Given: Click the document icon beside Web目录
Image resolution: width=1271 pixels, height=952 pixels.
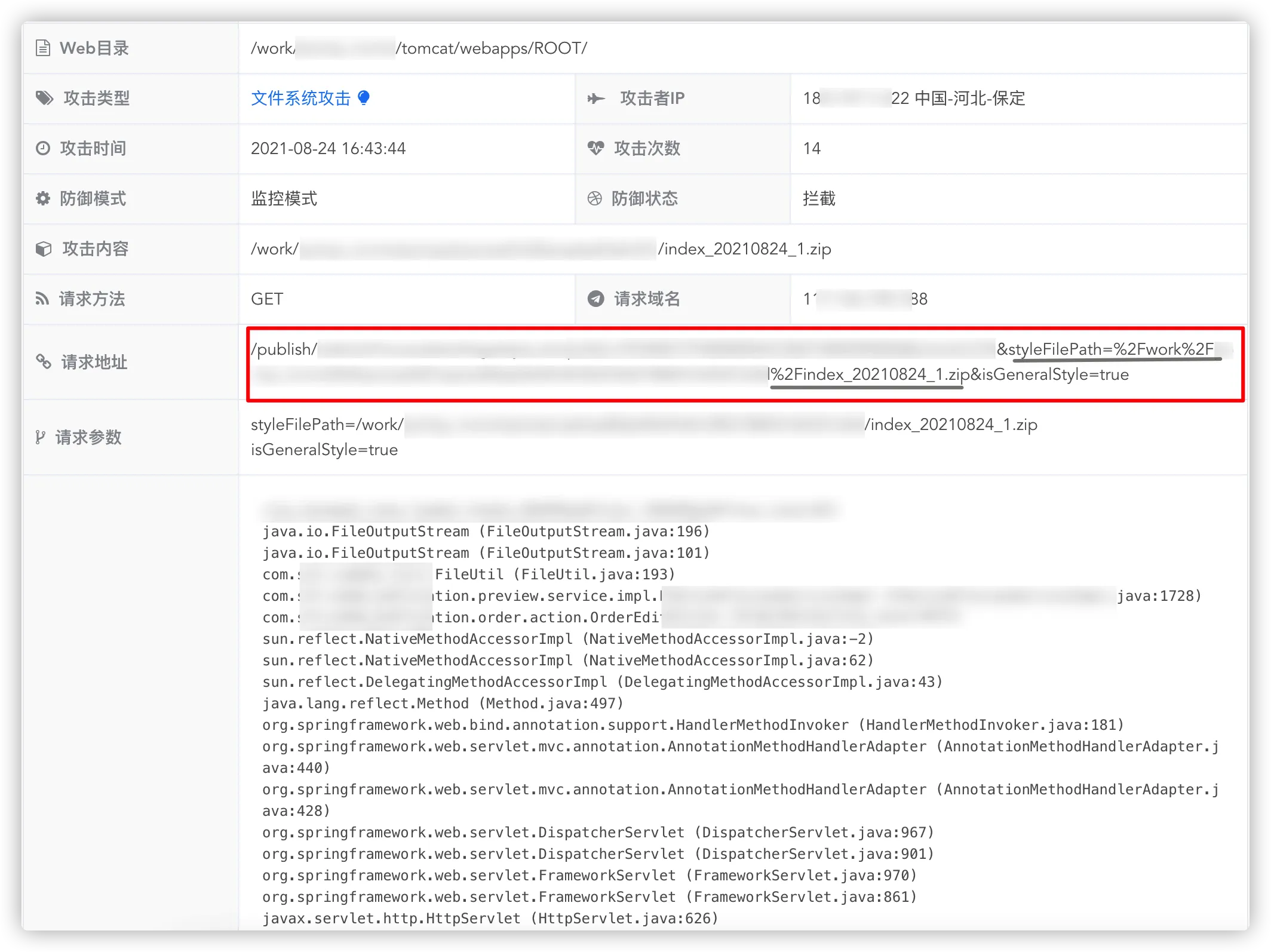Looking at the screenshot, I should coord(43,48).
